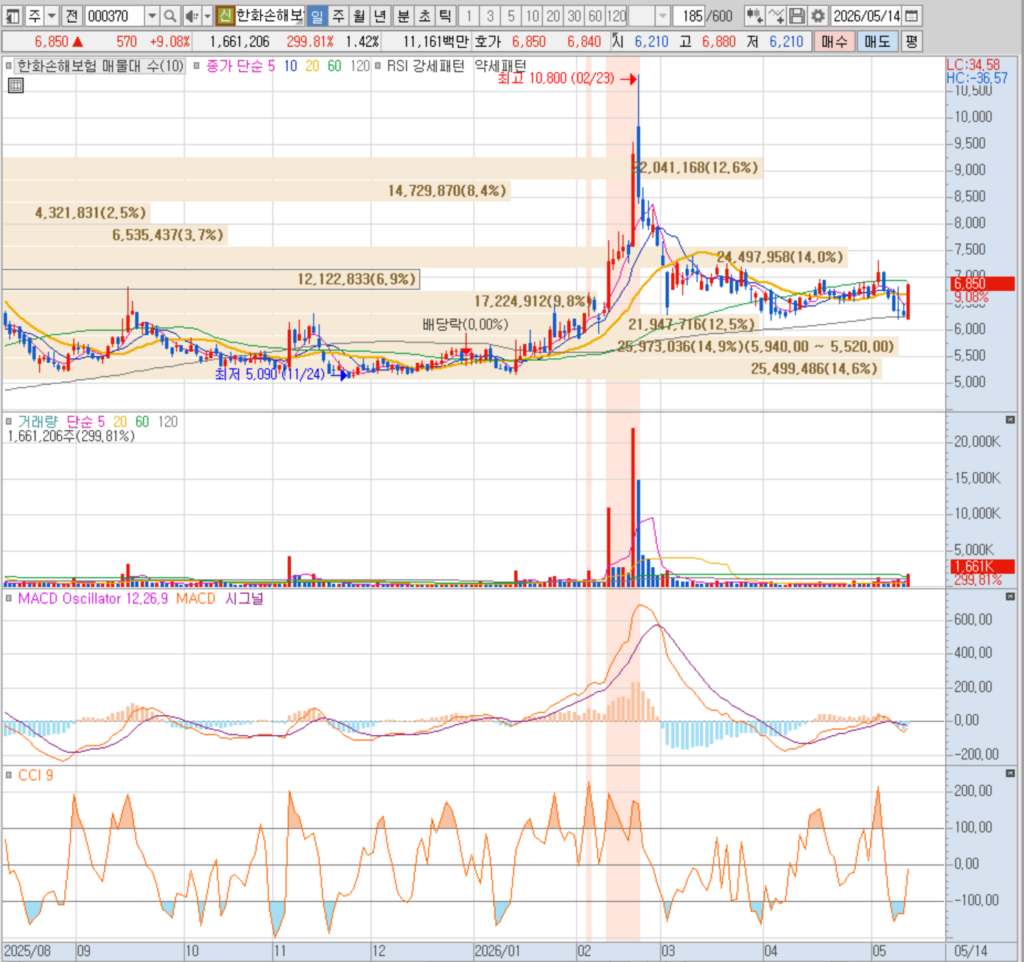
Task: Select daily (일) chart period
Action: (317, 16)
